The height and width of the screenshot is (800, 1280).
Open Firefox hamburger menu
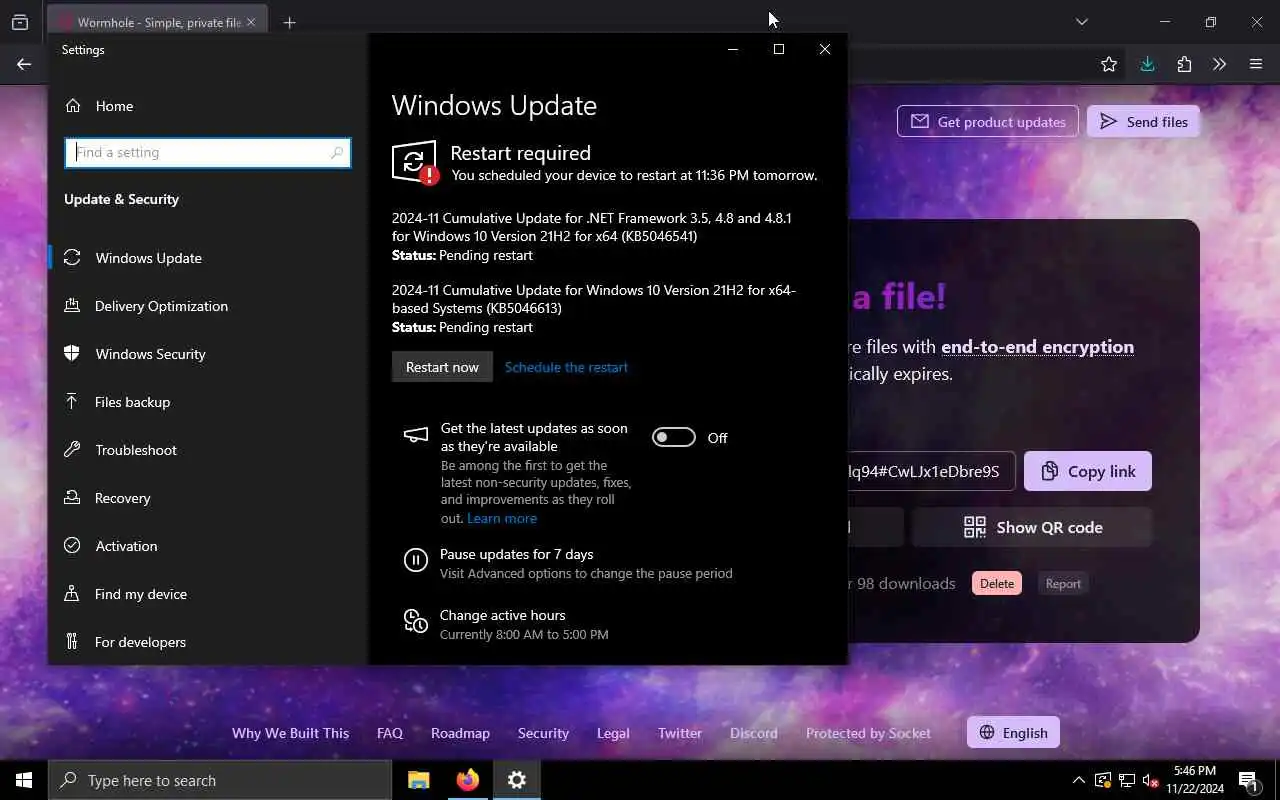click(1256, 64)
